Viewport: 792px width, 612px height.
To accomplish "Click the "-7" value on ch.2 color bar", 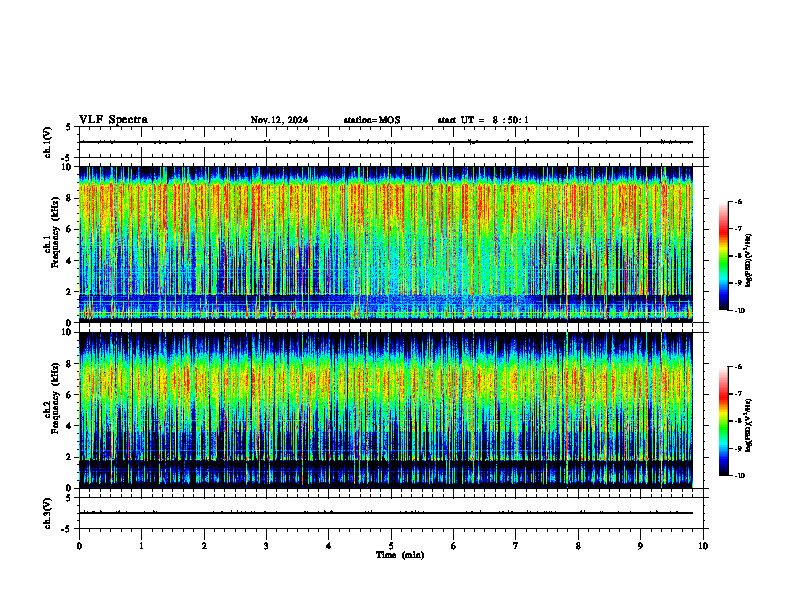I will pyautogui.click(x=738, y=394).
